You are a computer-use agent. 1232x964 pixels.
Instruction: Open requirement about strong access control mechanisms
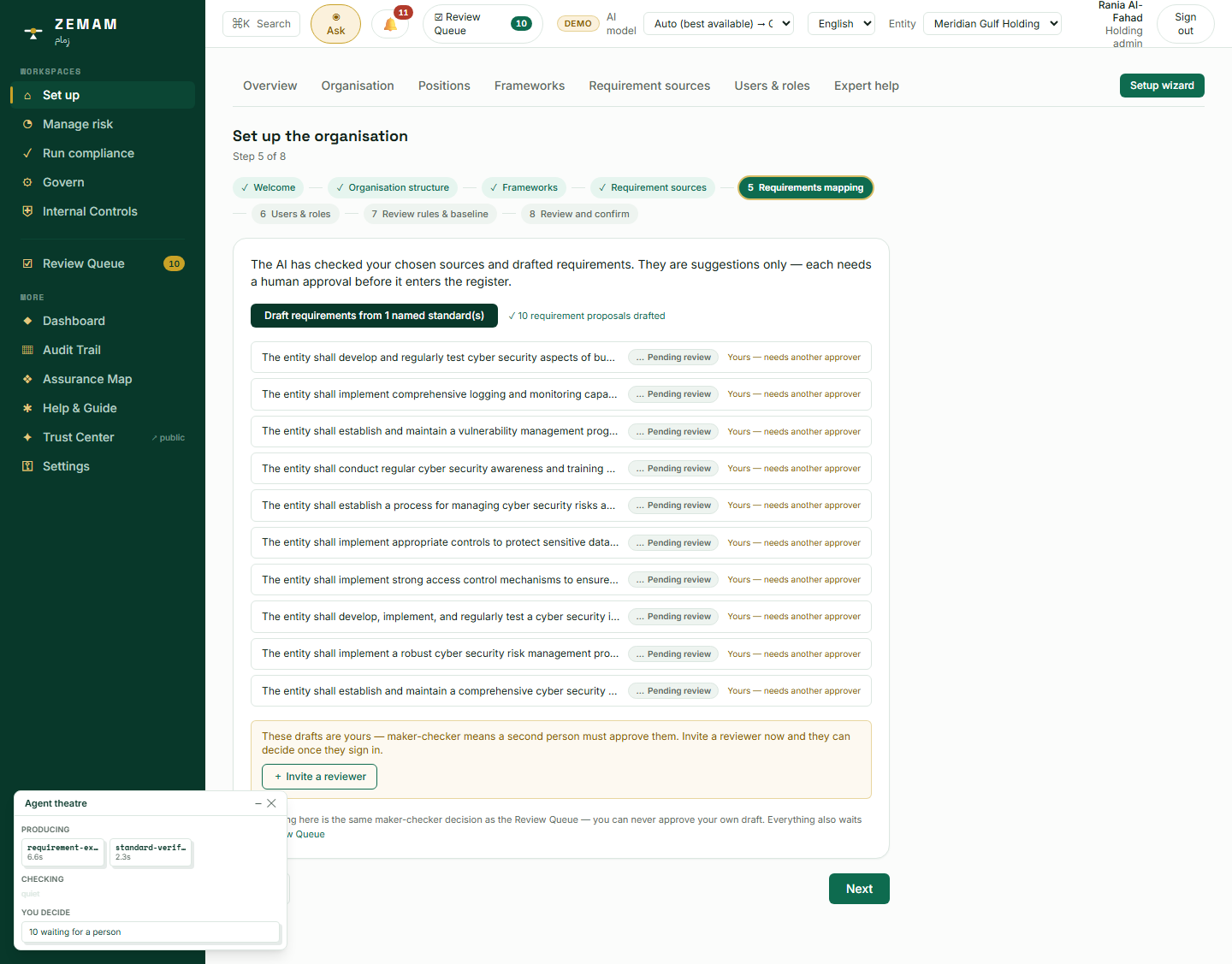coord(561,580)
